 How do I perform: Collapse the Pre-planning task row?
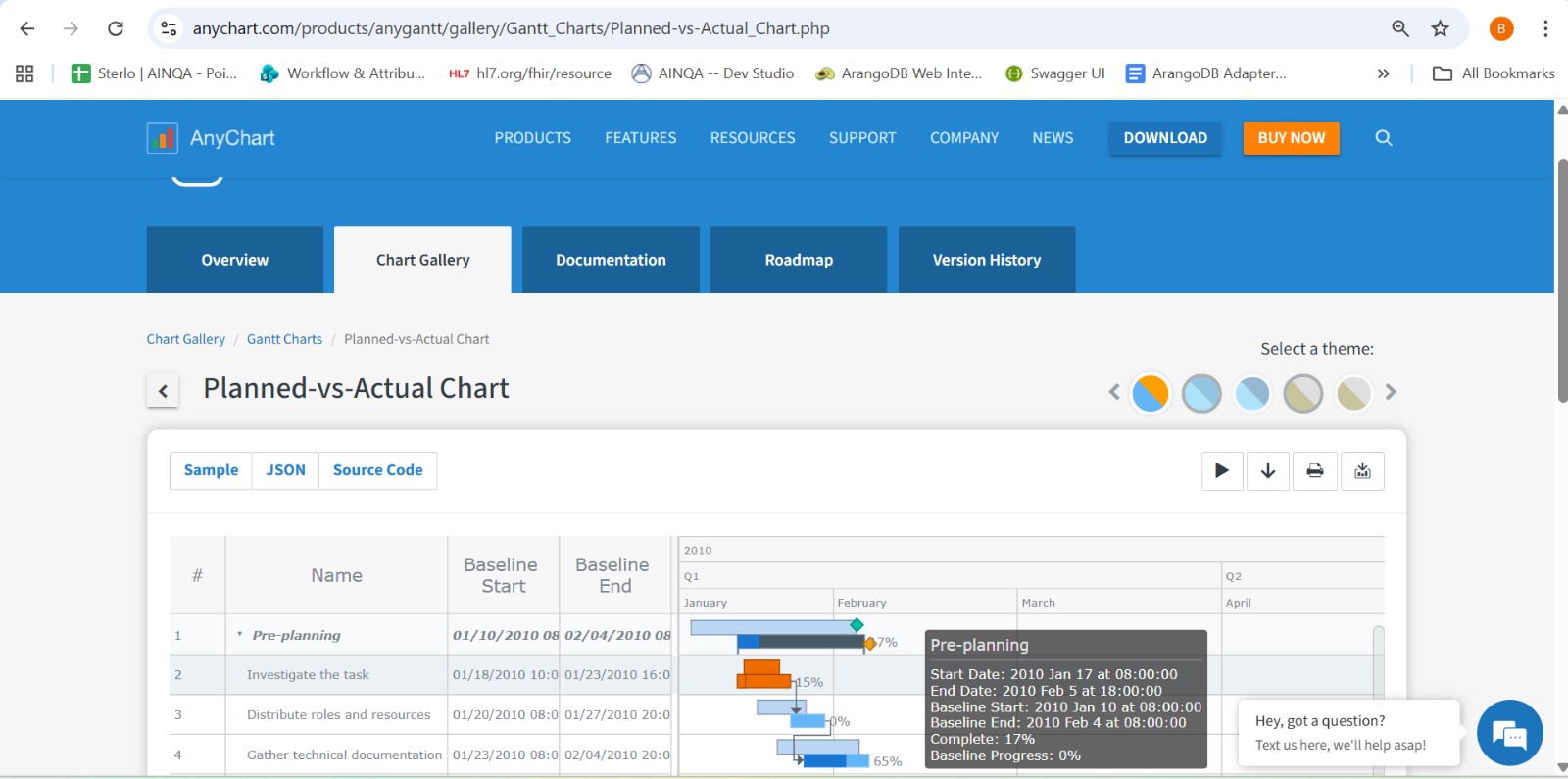[x=240, y=635]
